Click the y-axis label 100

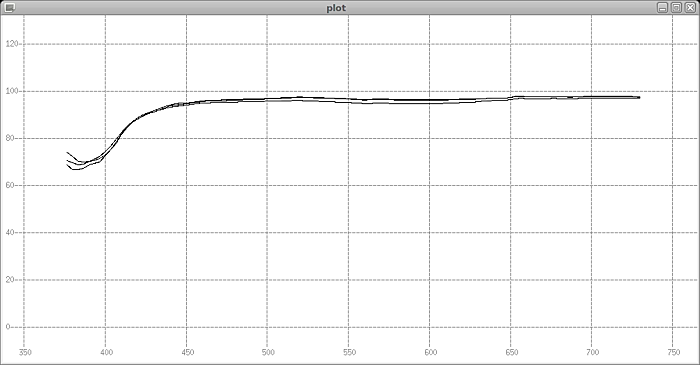[x=12, y=91]
